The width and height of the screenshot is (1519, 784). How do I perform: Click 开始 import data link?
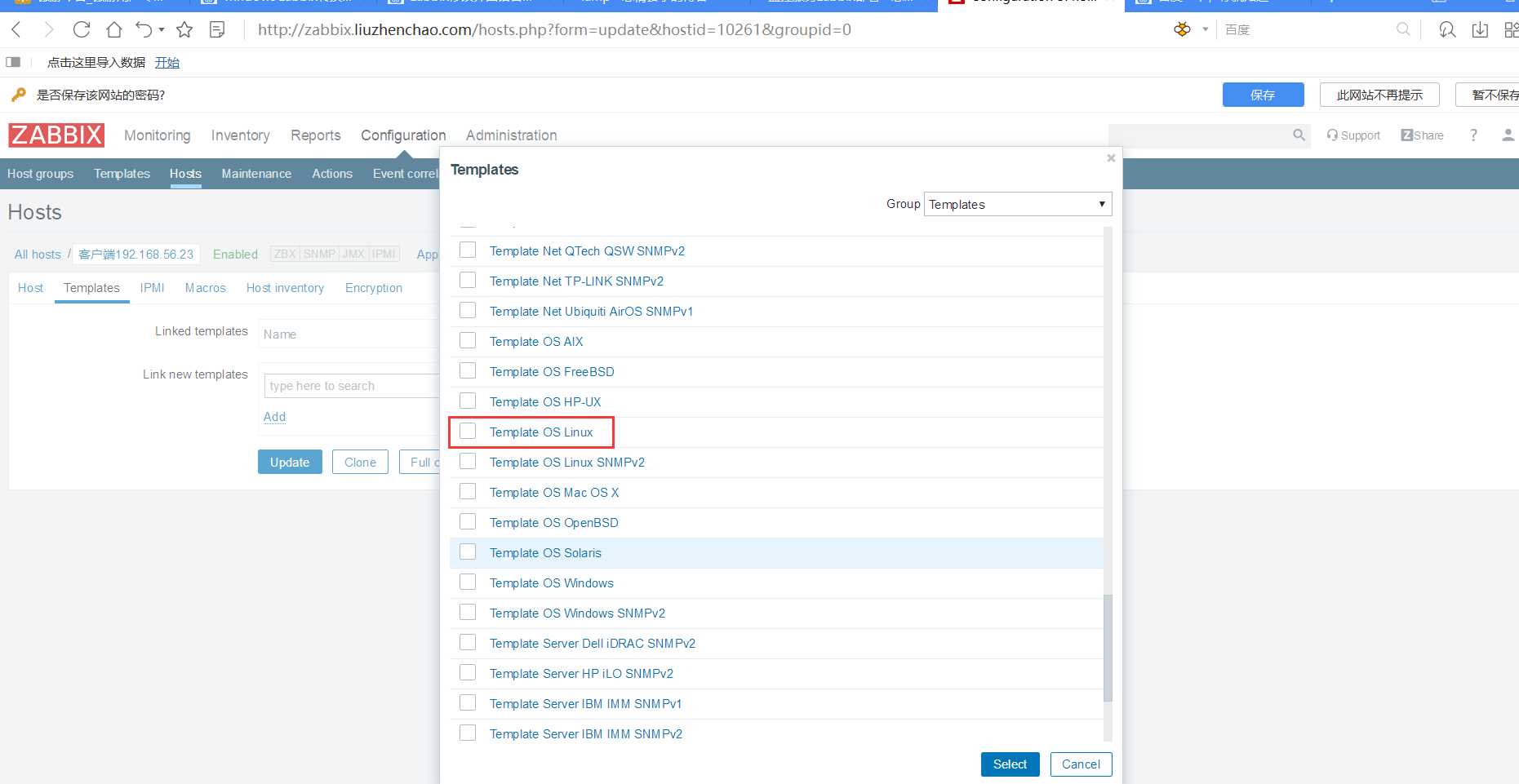tap(167, 63)
